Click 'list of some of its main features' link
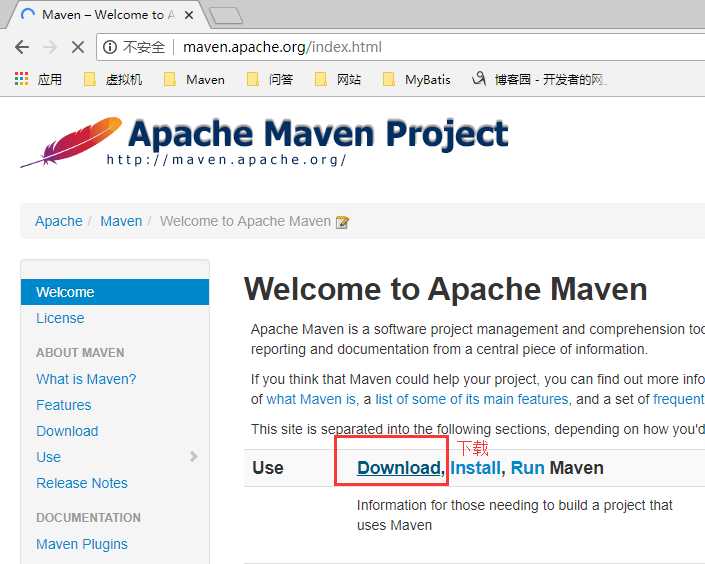 click(x=473, y=399)
